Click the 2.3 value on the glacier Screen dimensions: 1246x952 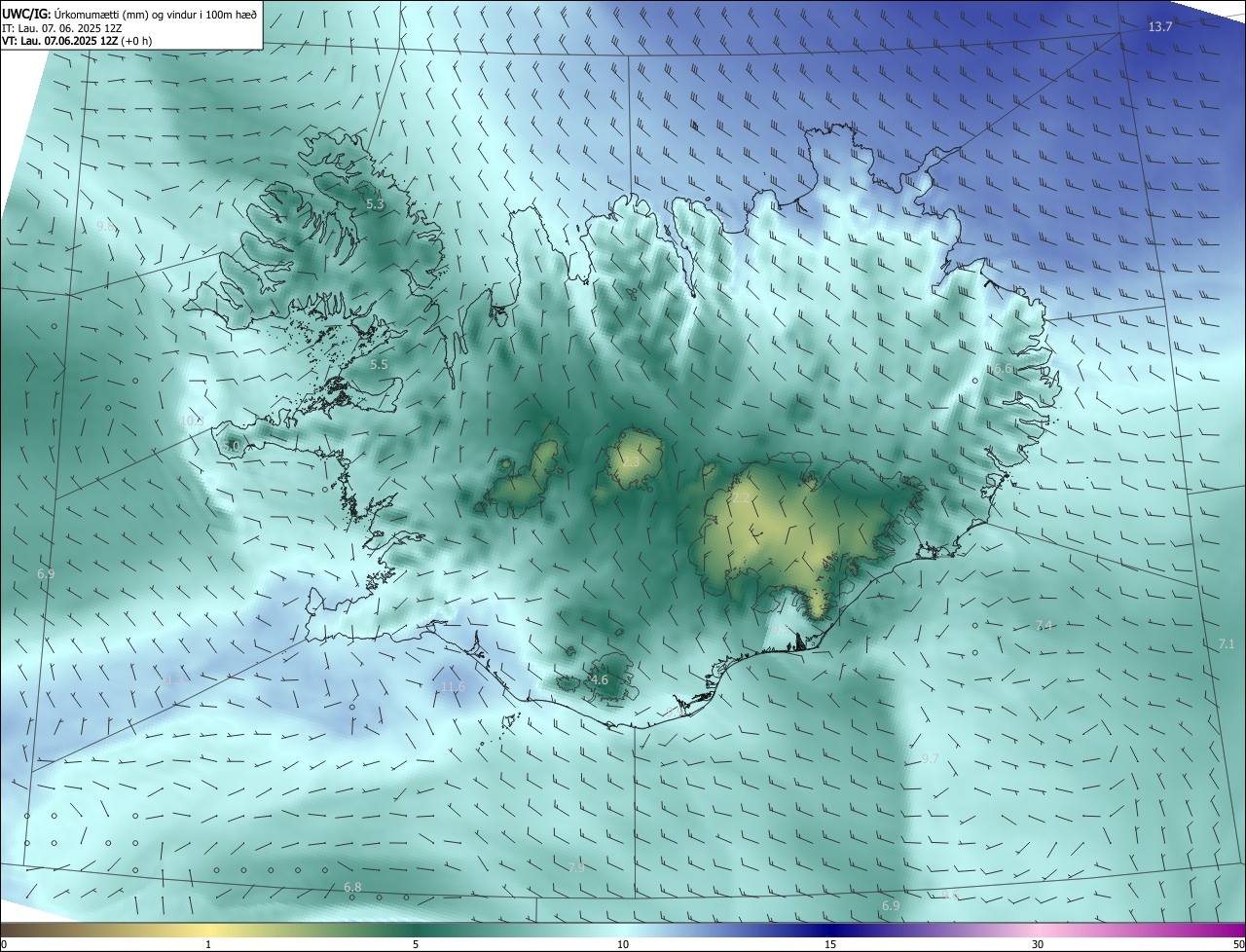(x=631, y=461)
